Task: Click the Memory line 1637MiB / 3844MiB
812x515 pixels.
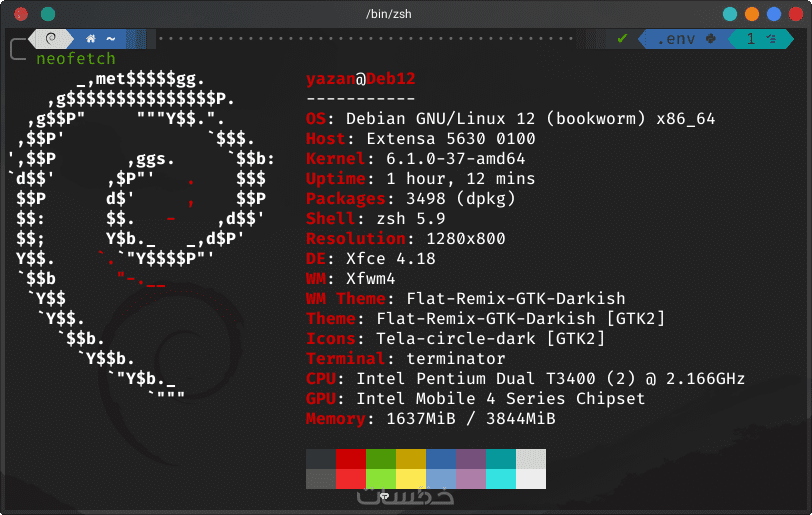Action: click(431, 419)
